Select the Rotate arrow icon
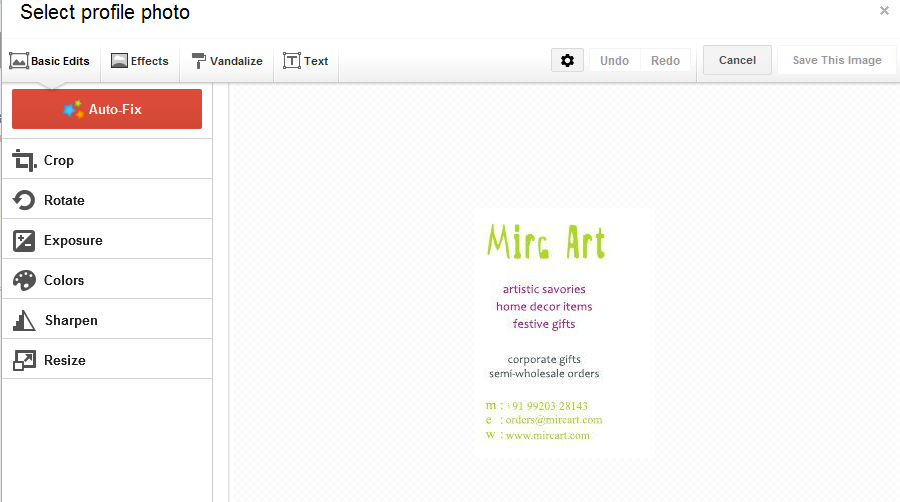The image size is (900, 502). coord(24,200)
